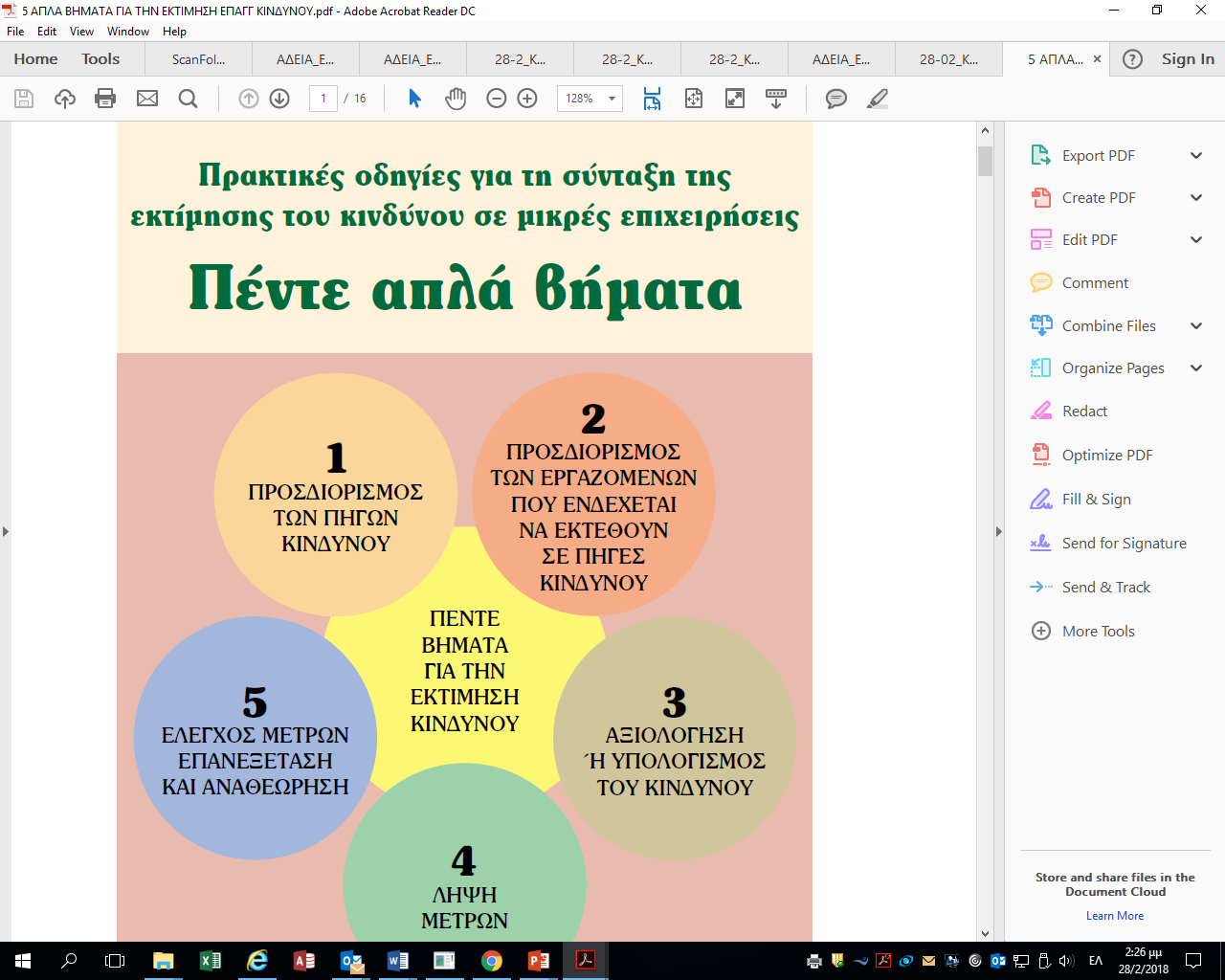
Task: Open Send for Signature tool
Action: click(x=1108, y=543)
